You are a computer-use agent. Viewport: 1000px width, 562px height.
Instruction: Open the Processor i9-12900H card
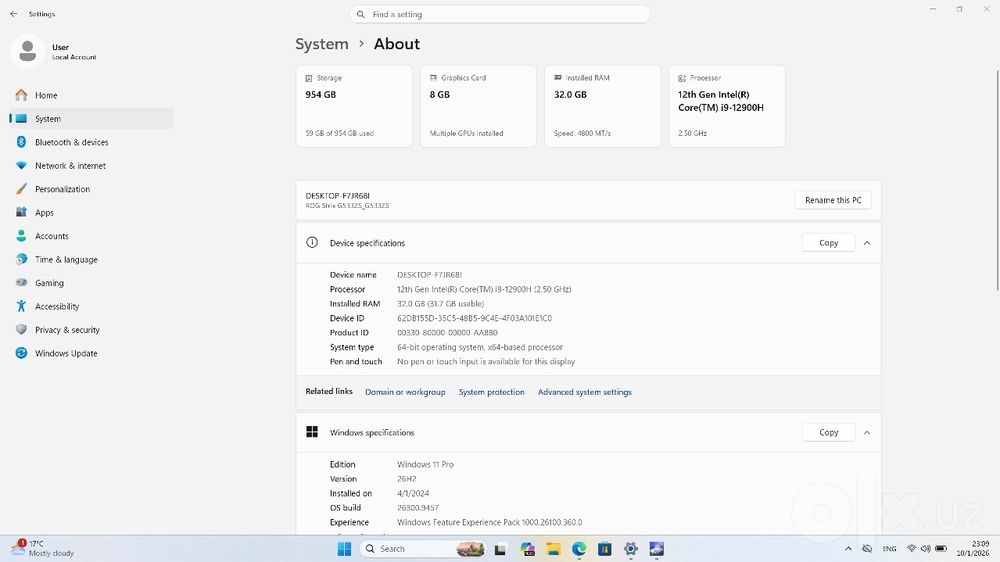(727, 106)
